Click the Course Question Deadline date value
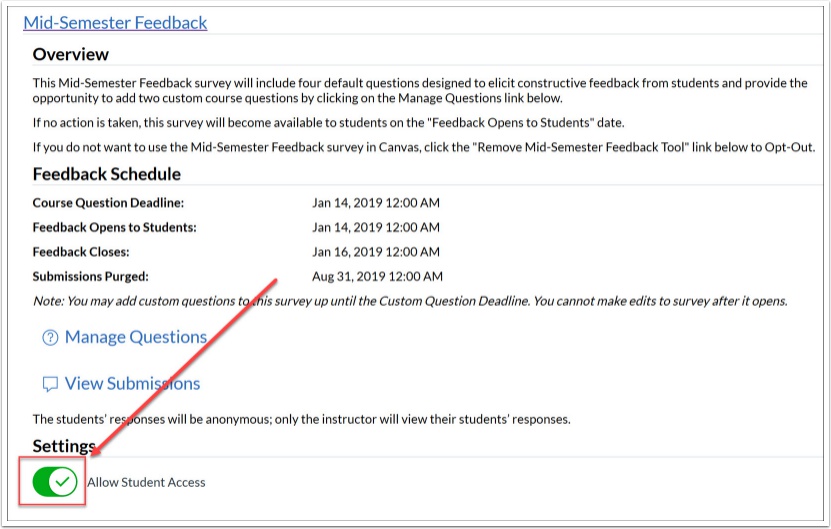Screen dimensions: 831x529 click(x=376, y=203)
